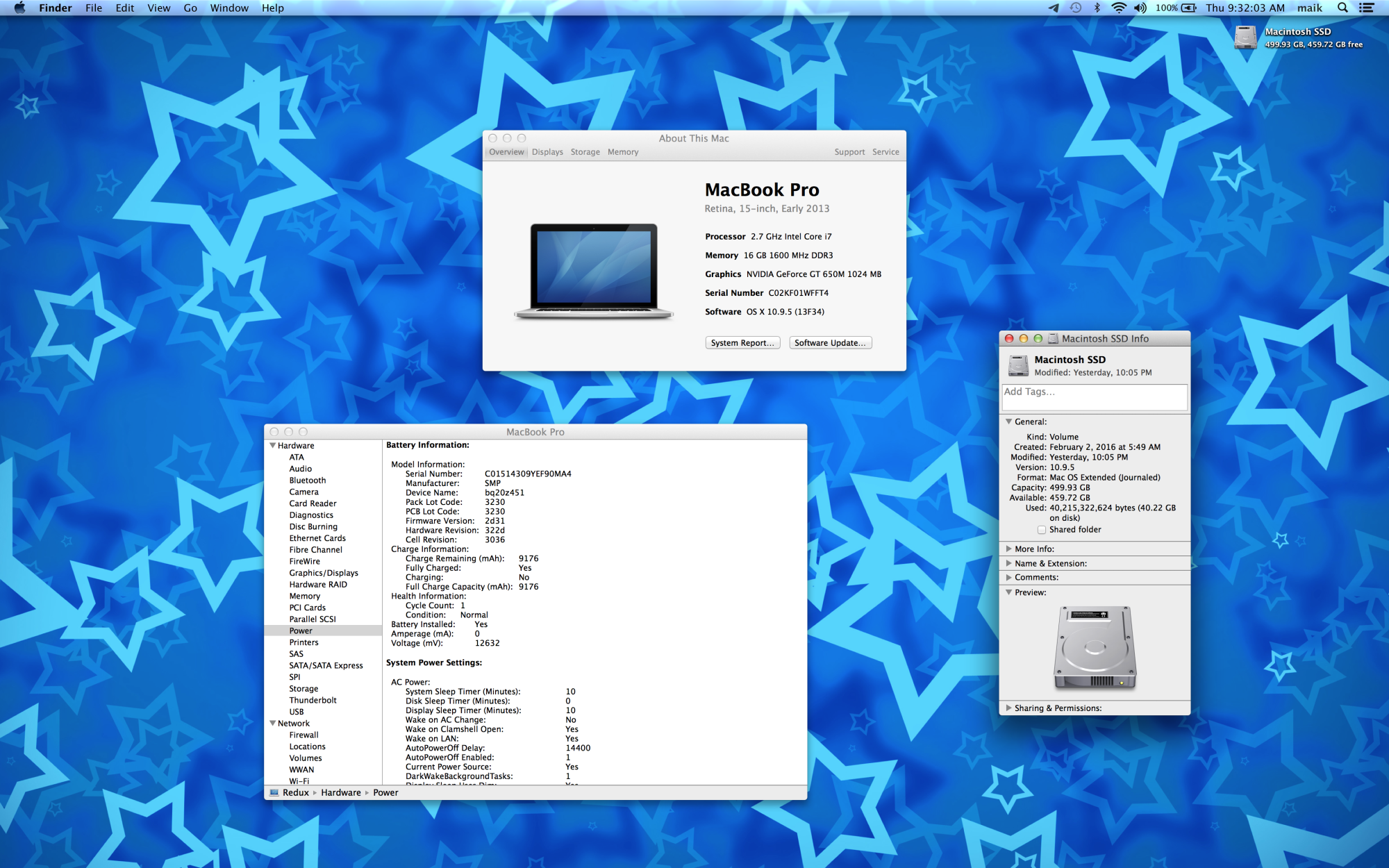This screenshot has height=868, width=1389.
Task: Click drive proxy icon in Info title bar
Action: click(1053, 338)
